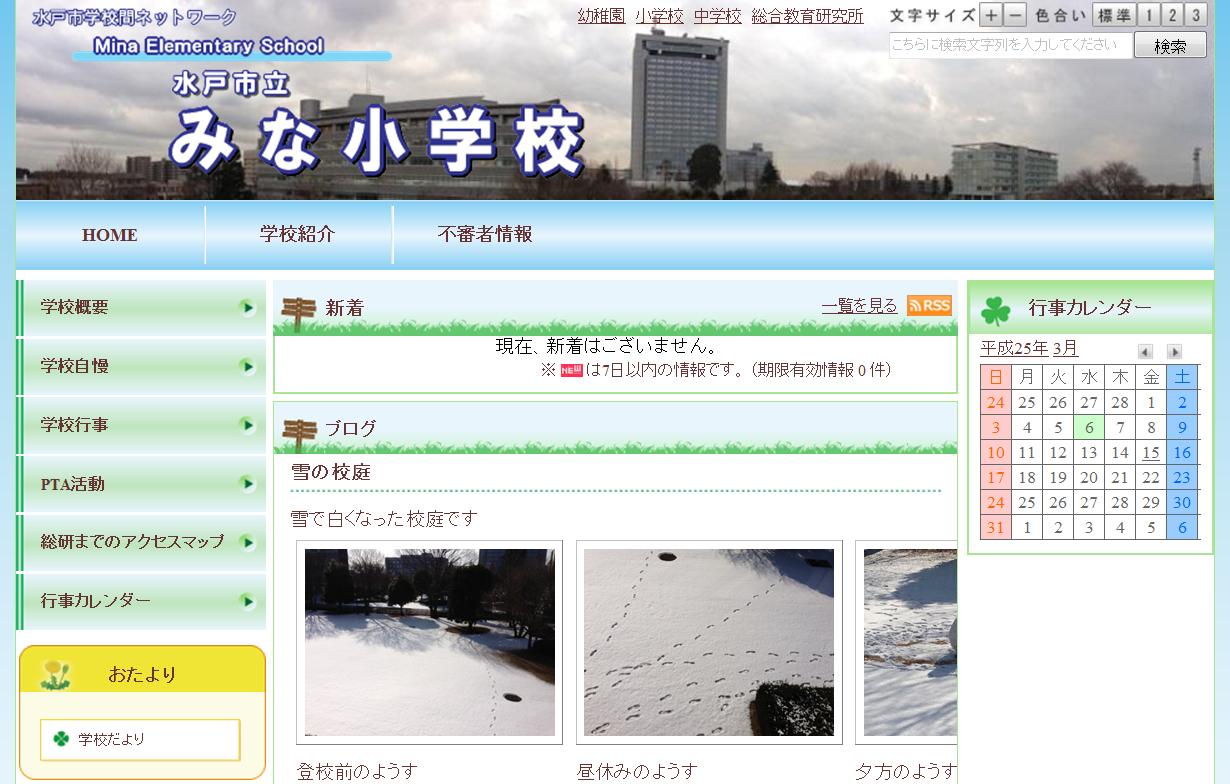Open the RSS feed icon
This screenshot has height=784, width=1230.
[929, 306]
